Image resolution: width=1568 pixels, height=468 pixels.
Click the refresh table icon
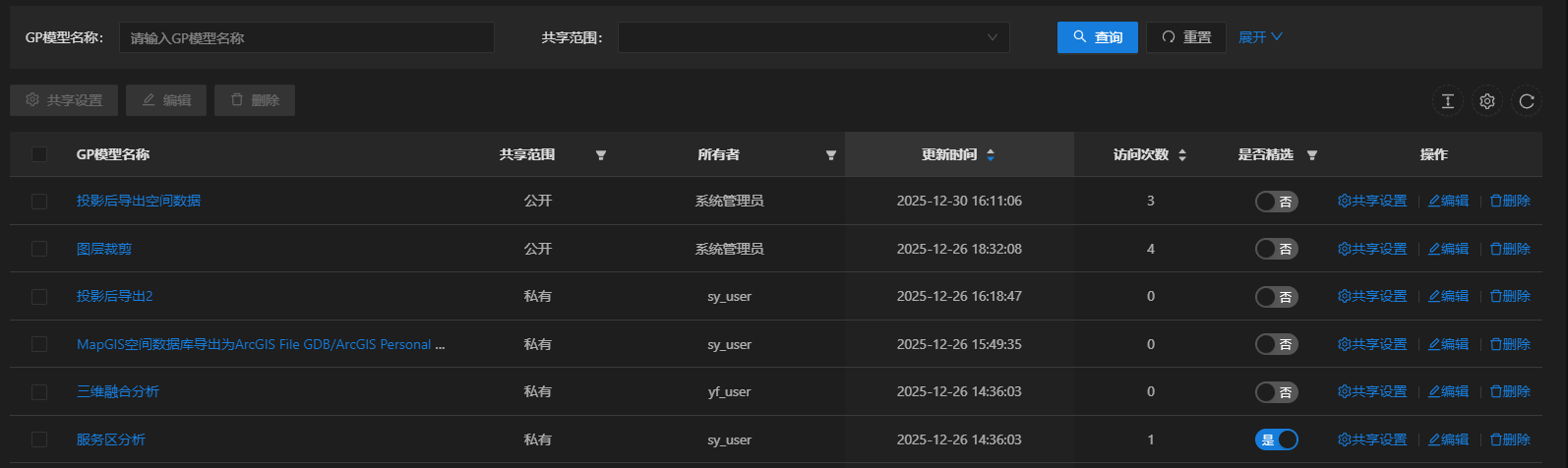tap(1527, 101)
